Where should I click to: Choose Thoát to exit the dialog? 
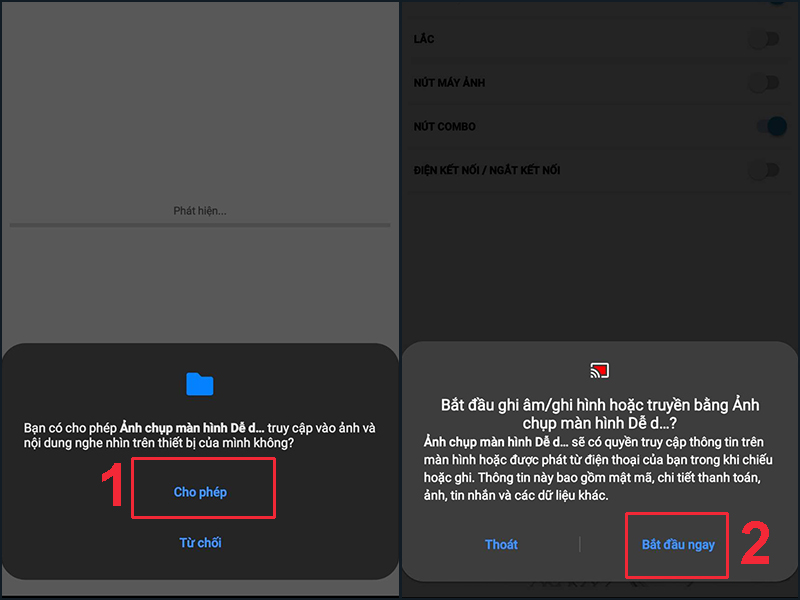click(501, 544)
